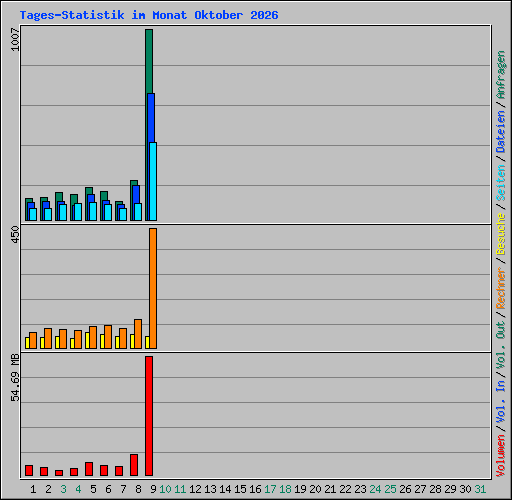Click green weekend day "11" on the x-axis
Image resolution: width=512 pixels, height=500 pixels.
(x=180, y=489)
